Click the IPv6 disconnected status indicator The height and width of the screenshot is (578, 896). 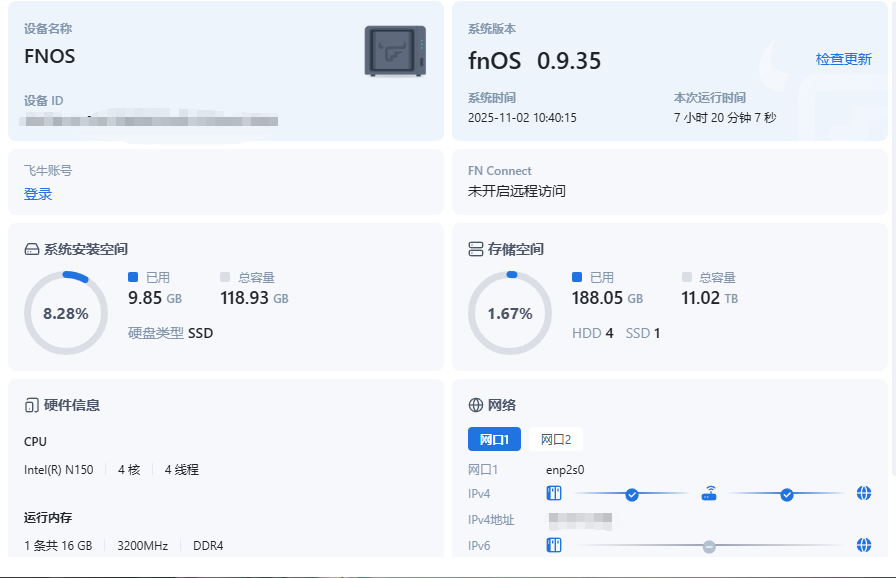tap(709, 546)
